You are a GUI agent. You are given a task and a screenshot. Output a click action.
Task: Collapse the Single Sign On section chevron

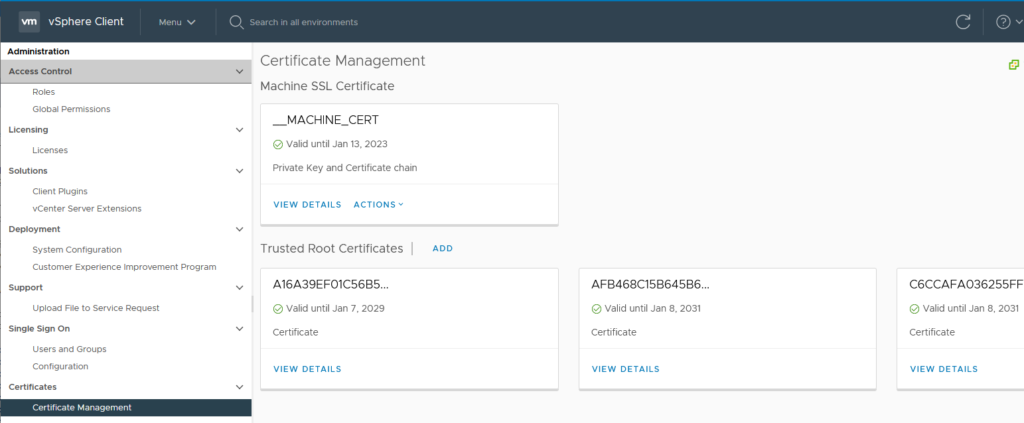(x=239, y=328)
